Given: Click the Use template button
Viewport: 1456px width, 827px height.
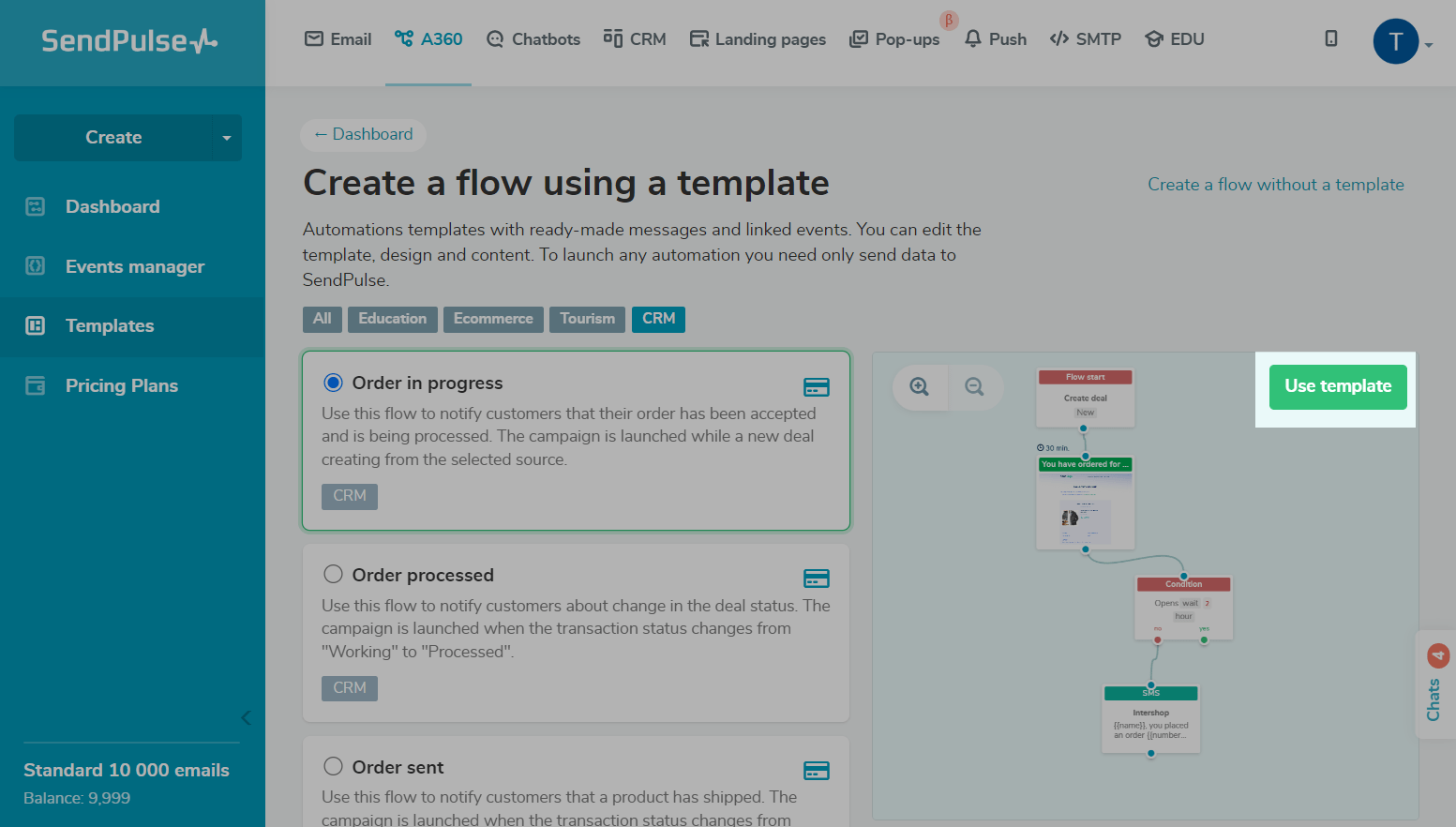Looking at the screenshot, I should point(1338,386).
